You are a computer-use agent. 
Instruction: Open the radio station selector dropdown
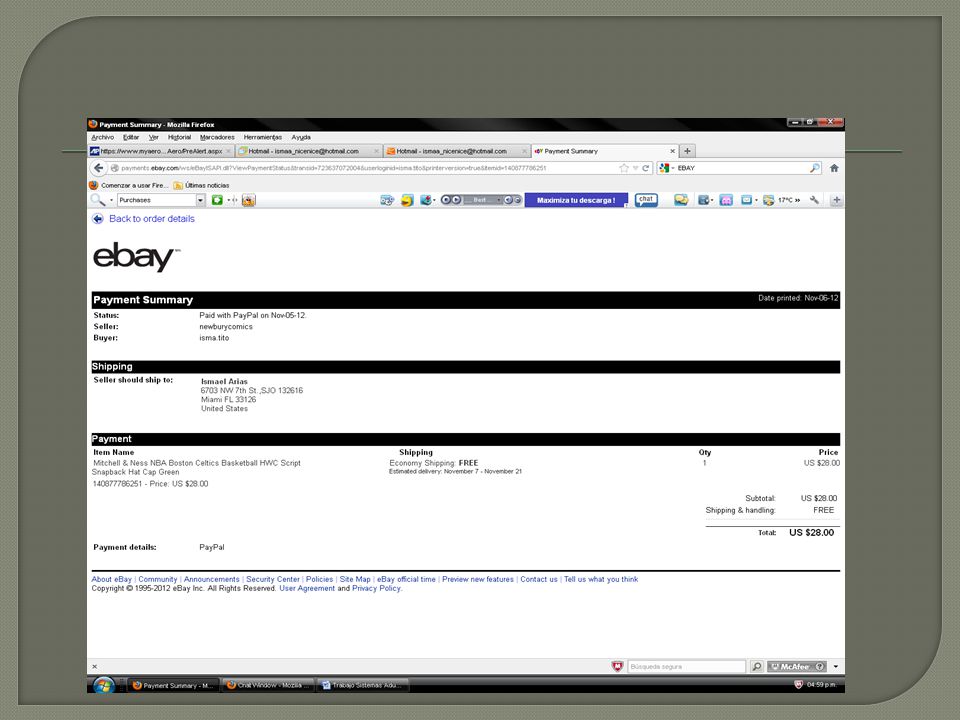[498, 200]
